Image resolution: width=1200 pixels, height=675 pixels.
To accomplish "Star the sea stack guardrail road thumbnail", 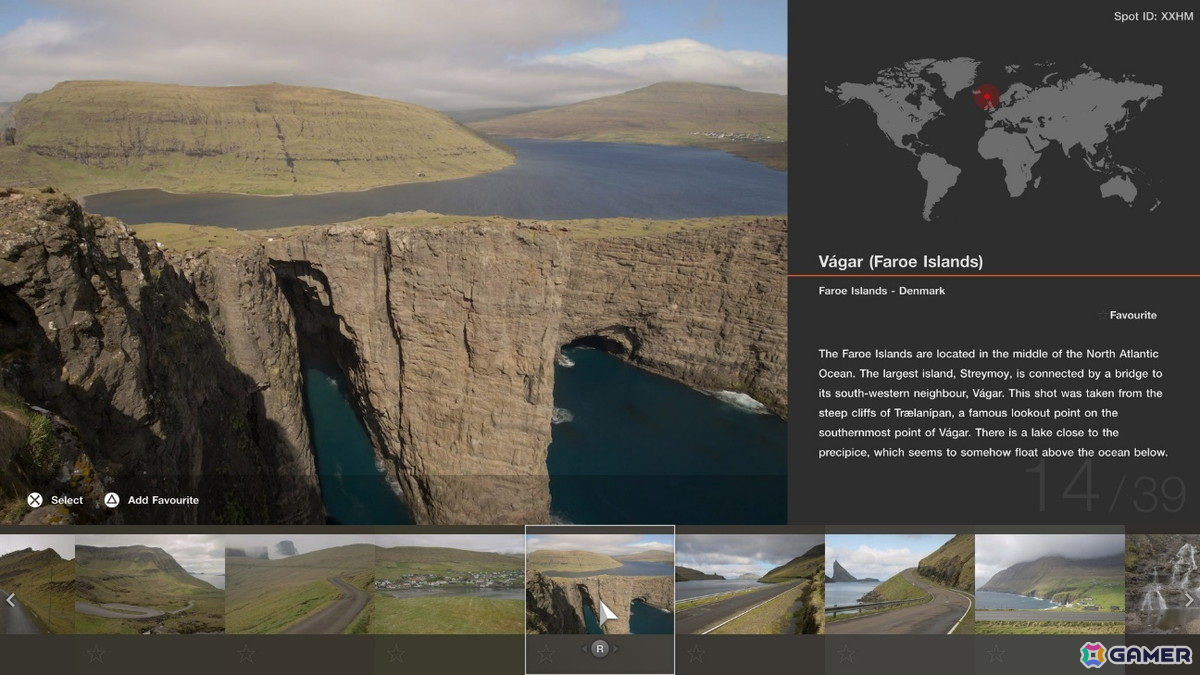I will click(846, 654).
